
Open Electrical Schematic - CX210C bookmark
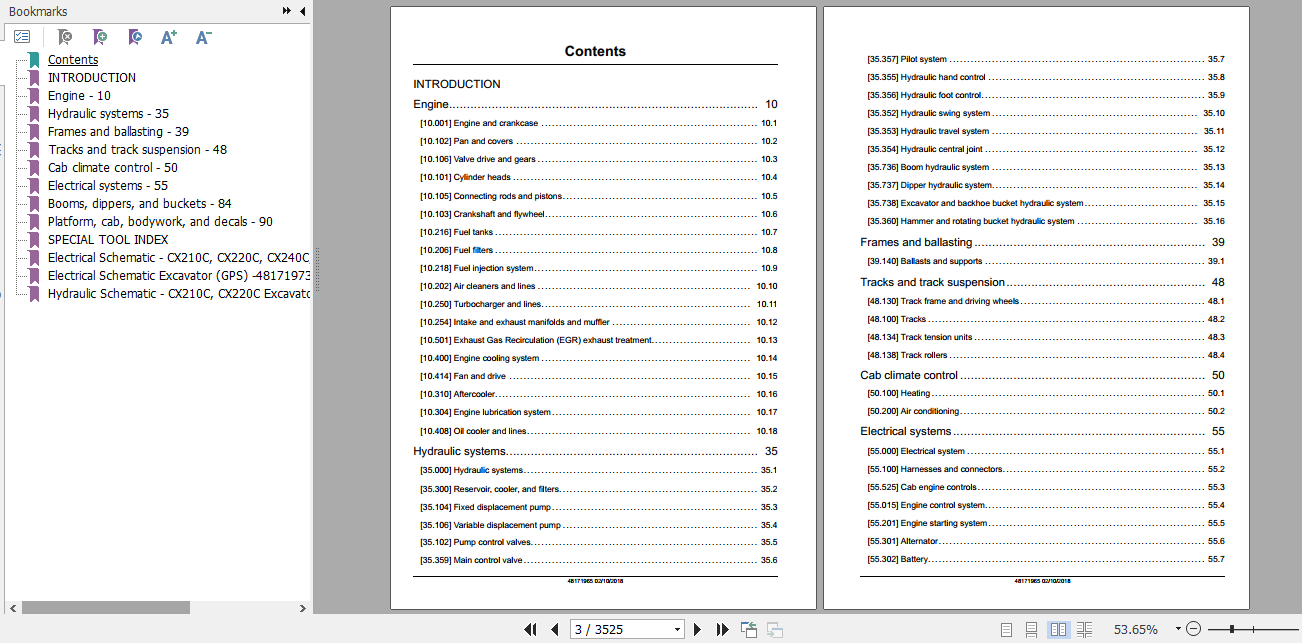click(179, 258)
